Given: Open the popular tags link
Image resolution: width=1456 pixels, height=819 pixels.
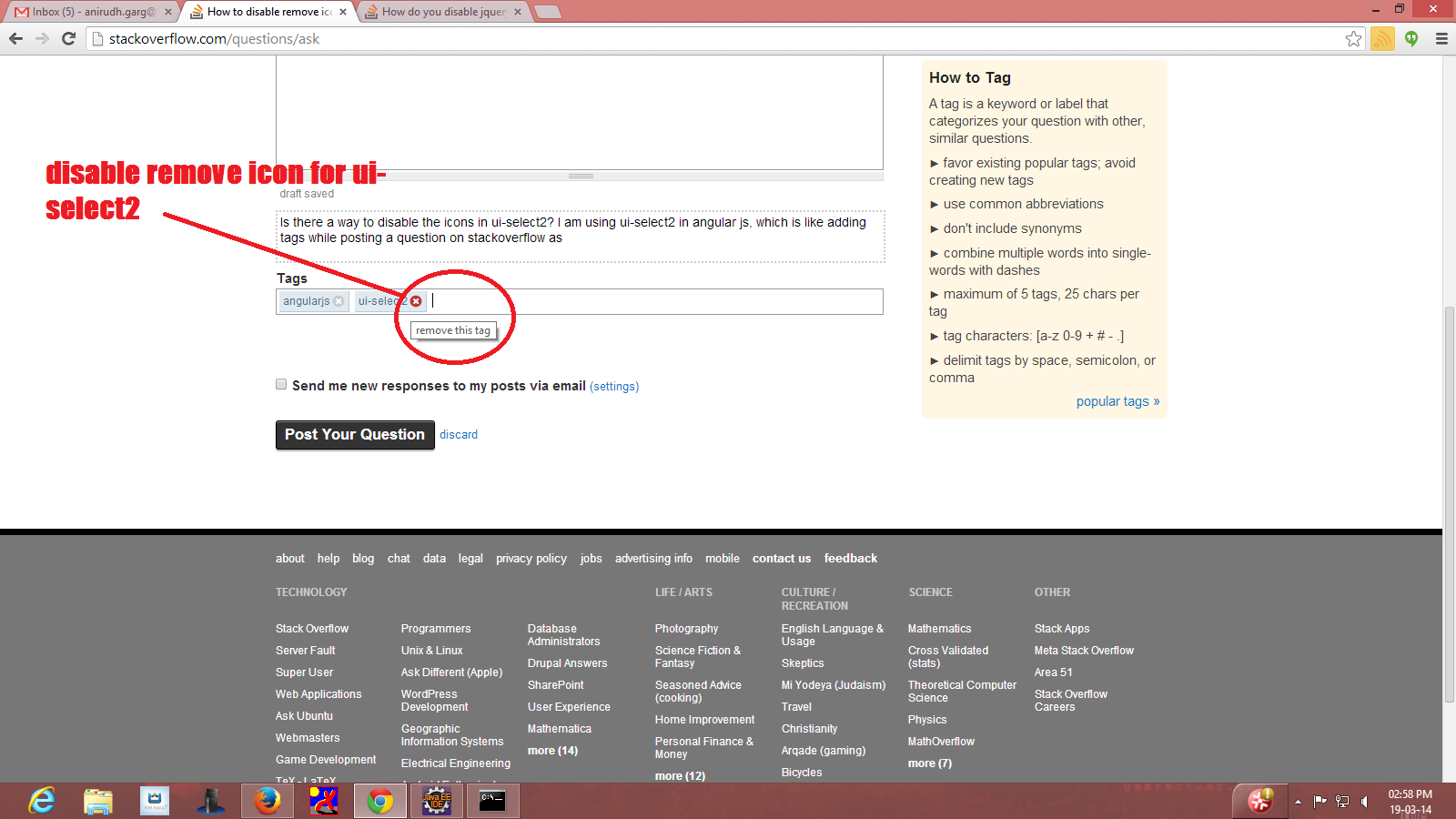Looking at the screenshot, I should pyautogui.click(x=1117, y=401).
